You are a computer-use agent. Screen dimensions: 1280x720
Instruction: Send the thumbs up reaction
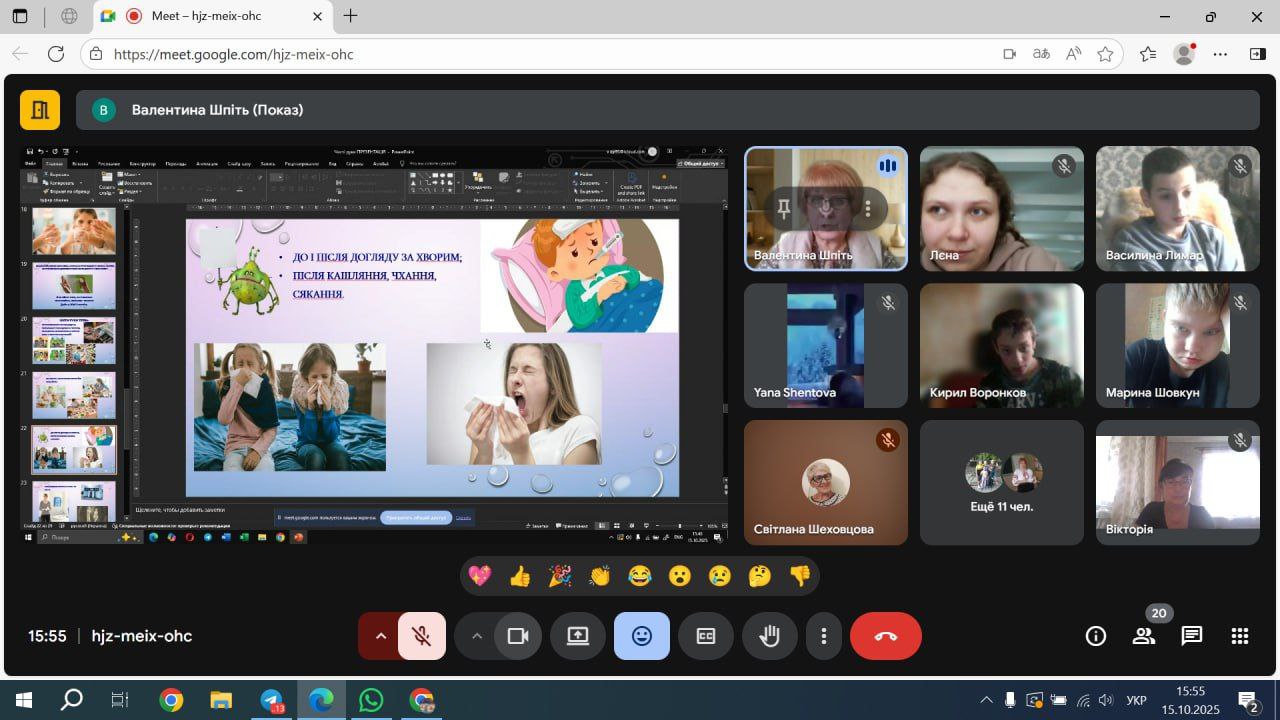point(520,576)
